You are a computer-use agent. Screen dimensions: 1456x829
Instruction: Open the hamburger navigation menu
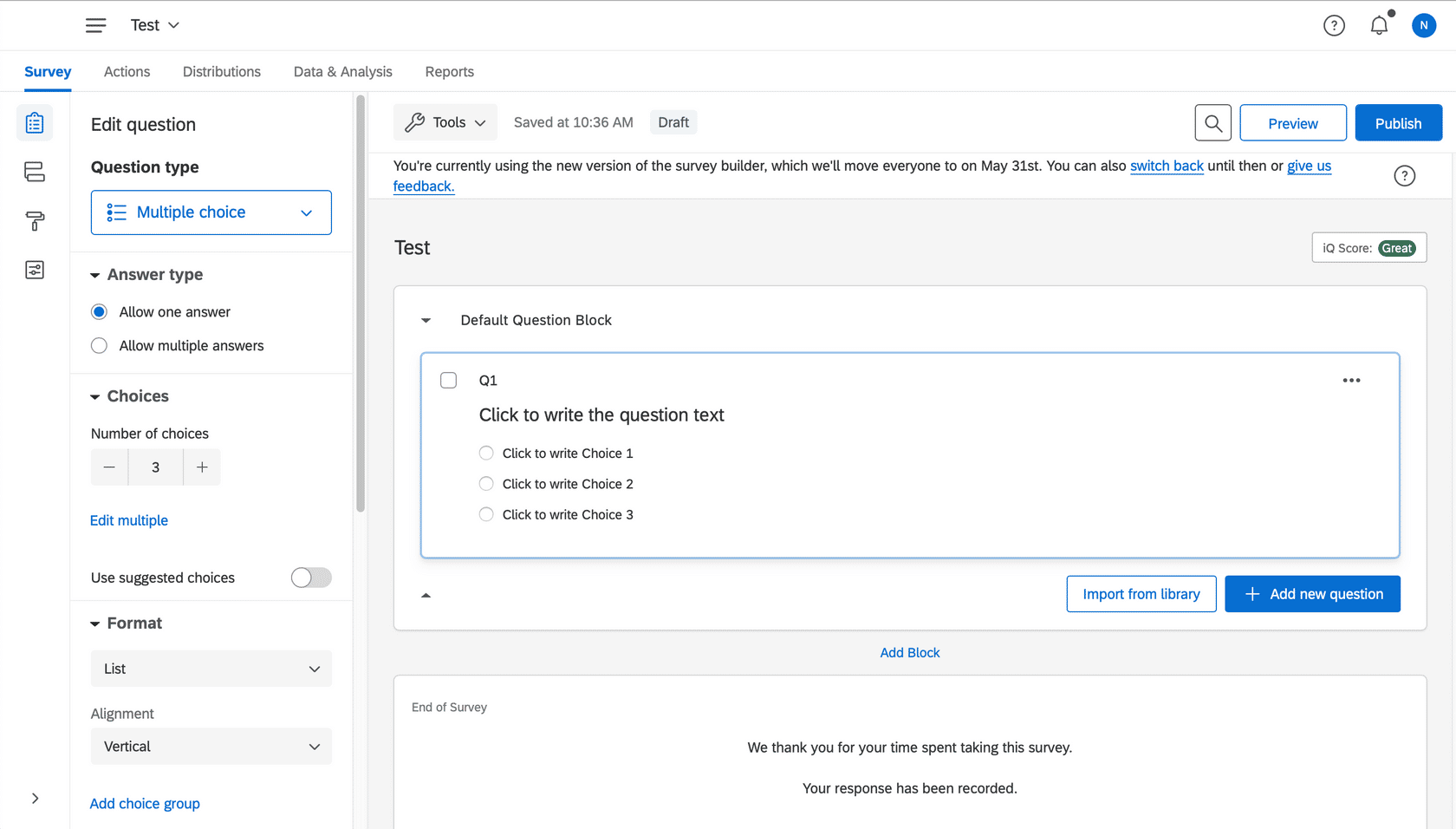[95, 25]
